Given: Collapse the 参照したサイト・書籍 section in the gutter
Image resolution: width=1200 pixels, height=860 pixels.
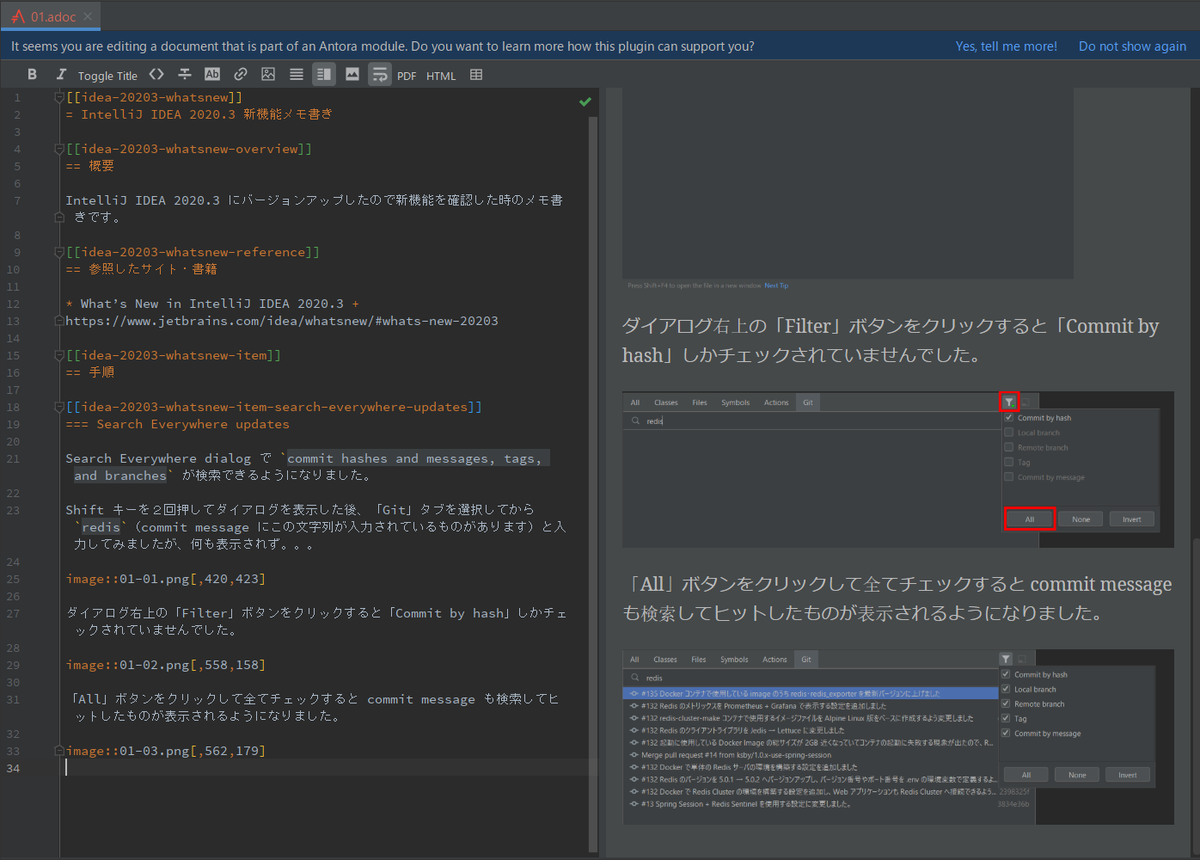Looking at the screenshot, I should click(57, 251).
